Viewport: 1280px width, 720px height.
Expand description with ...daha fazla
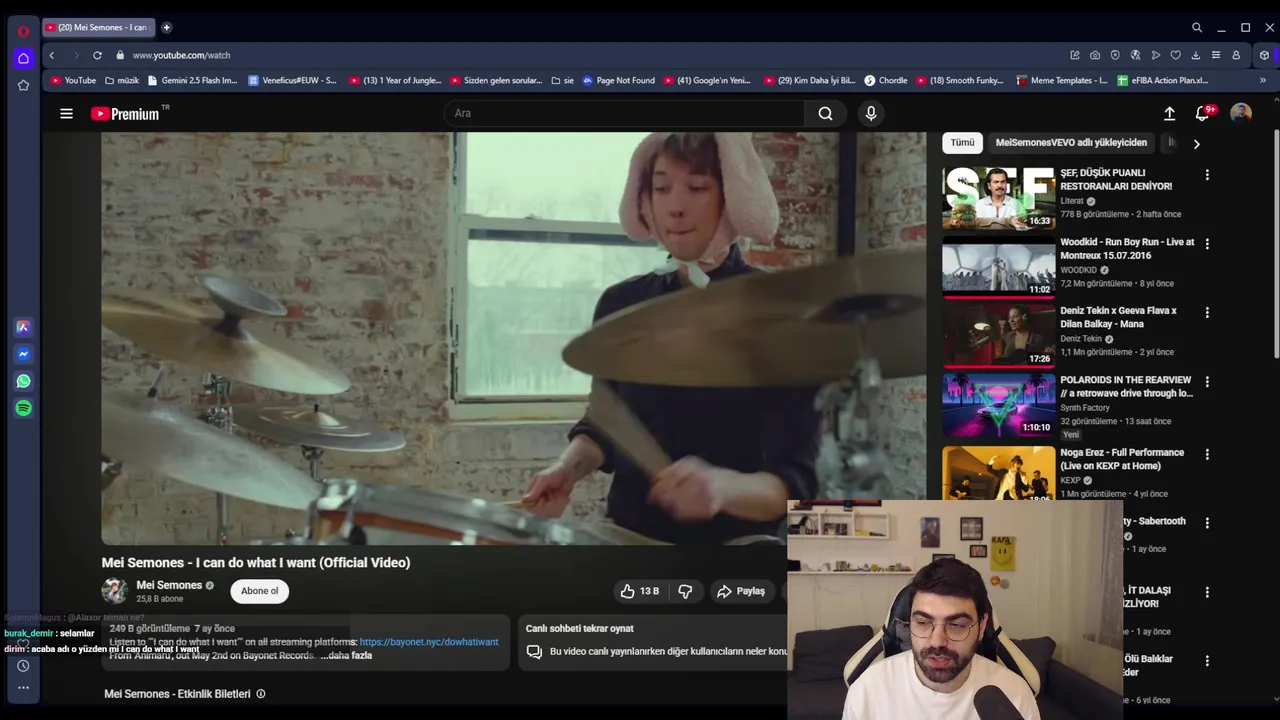[x=346, y=655]
